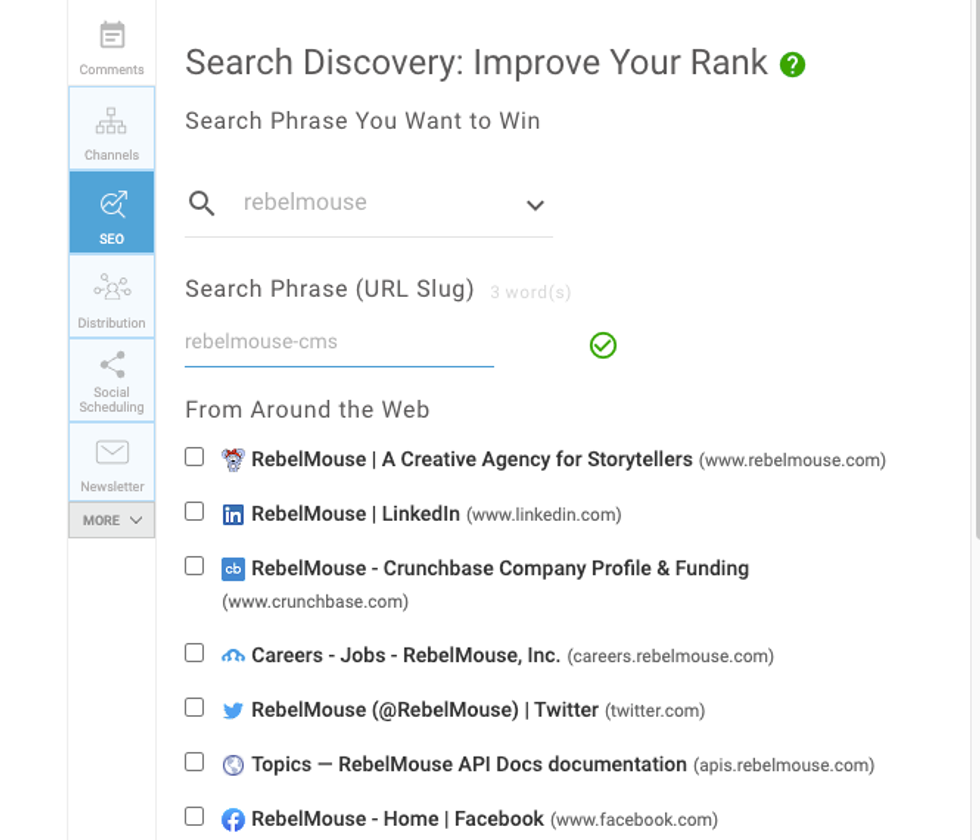Click the Facebook favicon icon
The width and height of the screenshot is (980, 840).
coord(233,820)
